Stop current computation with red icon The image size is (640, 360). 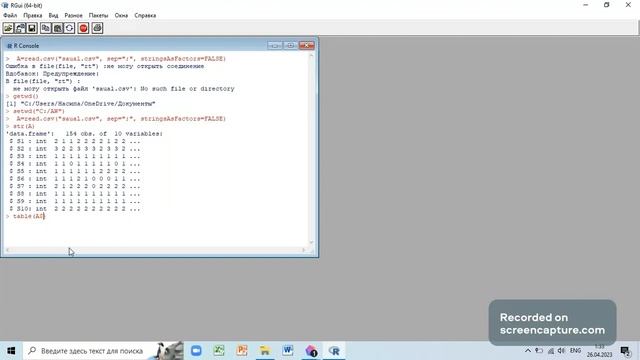[x=83, y=28]
